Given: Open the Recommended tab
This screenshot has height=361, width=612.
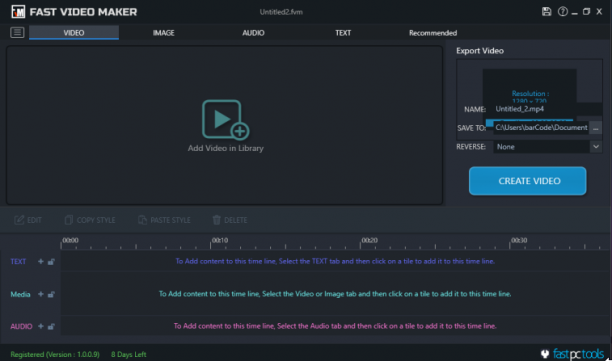Looking at the screenshot, I should pyautogui.click(x=433, y=33).
